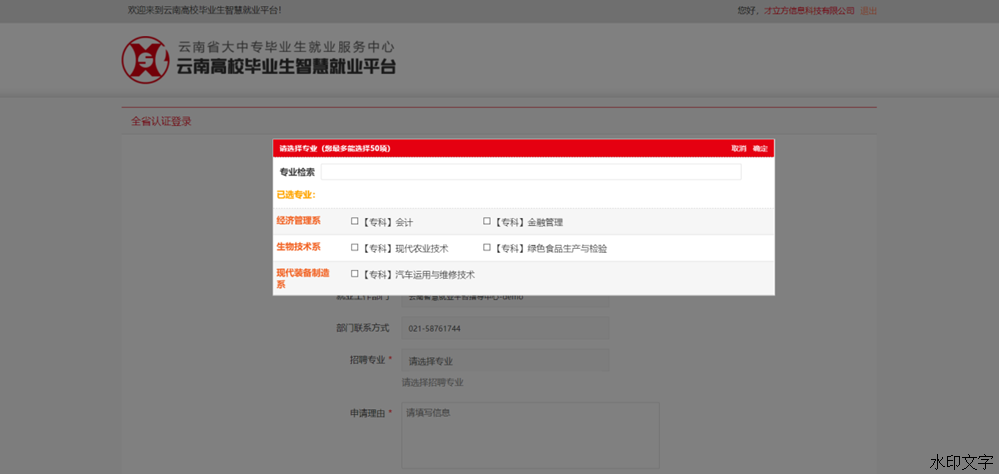Tick the 【专科】金融管理 checkbox
Screen dimensions: 999x474
coord(487,221)
